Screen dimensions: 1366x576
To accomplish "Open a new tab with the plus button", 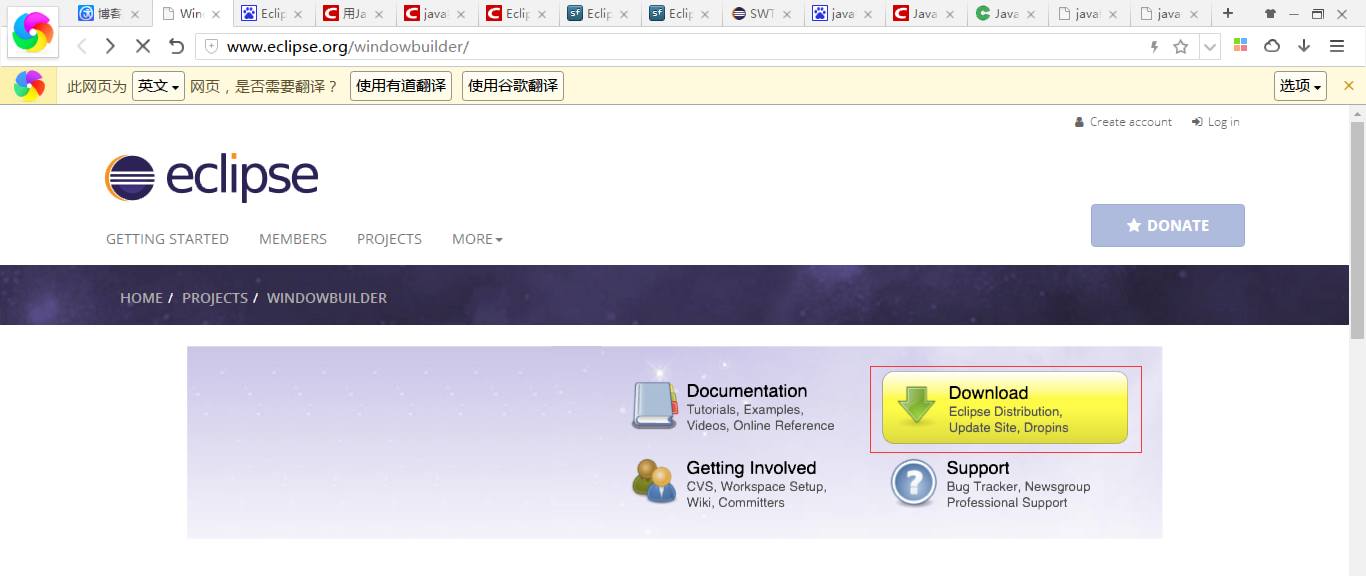I will coord(1228,13).
